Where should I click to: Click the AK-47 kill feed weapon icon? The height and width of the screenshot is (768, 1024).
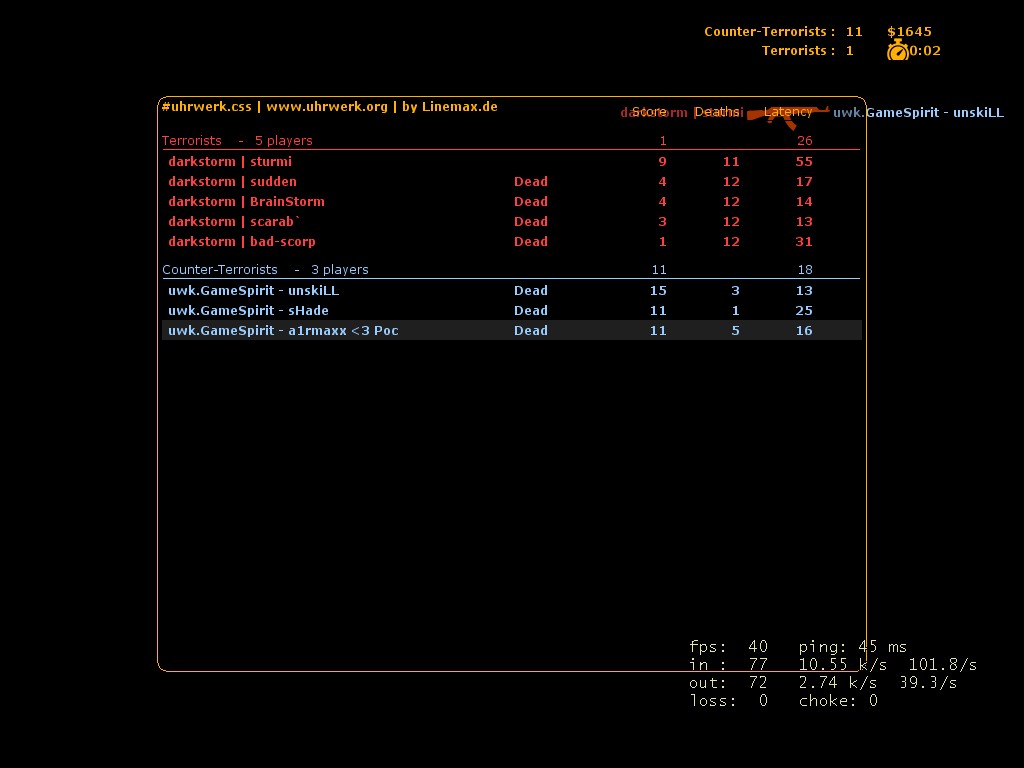[795, 115]
